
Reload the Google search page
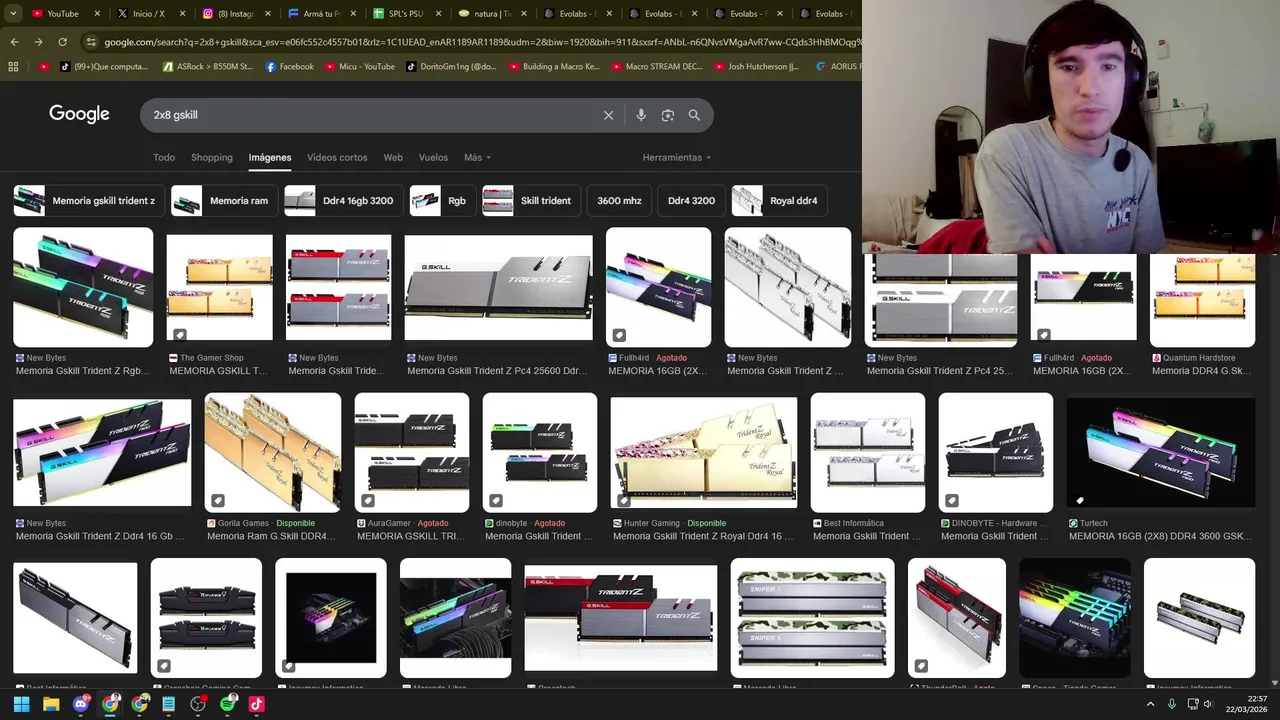point(62,42)
